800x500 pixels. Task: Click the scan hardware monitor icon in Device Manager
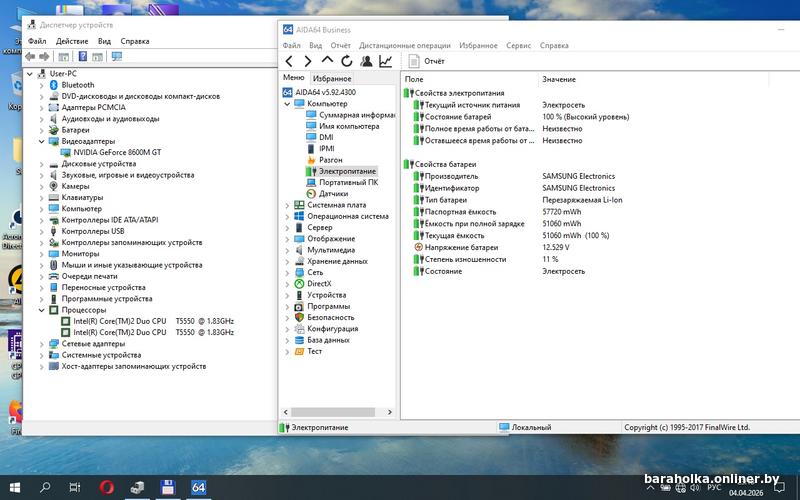[x=117, y=57]
